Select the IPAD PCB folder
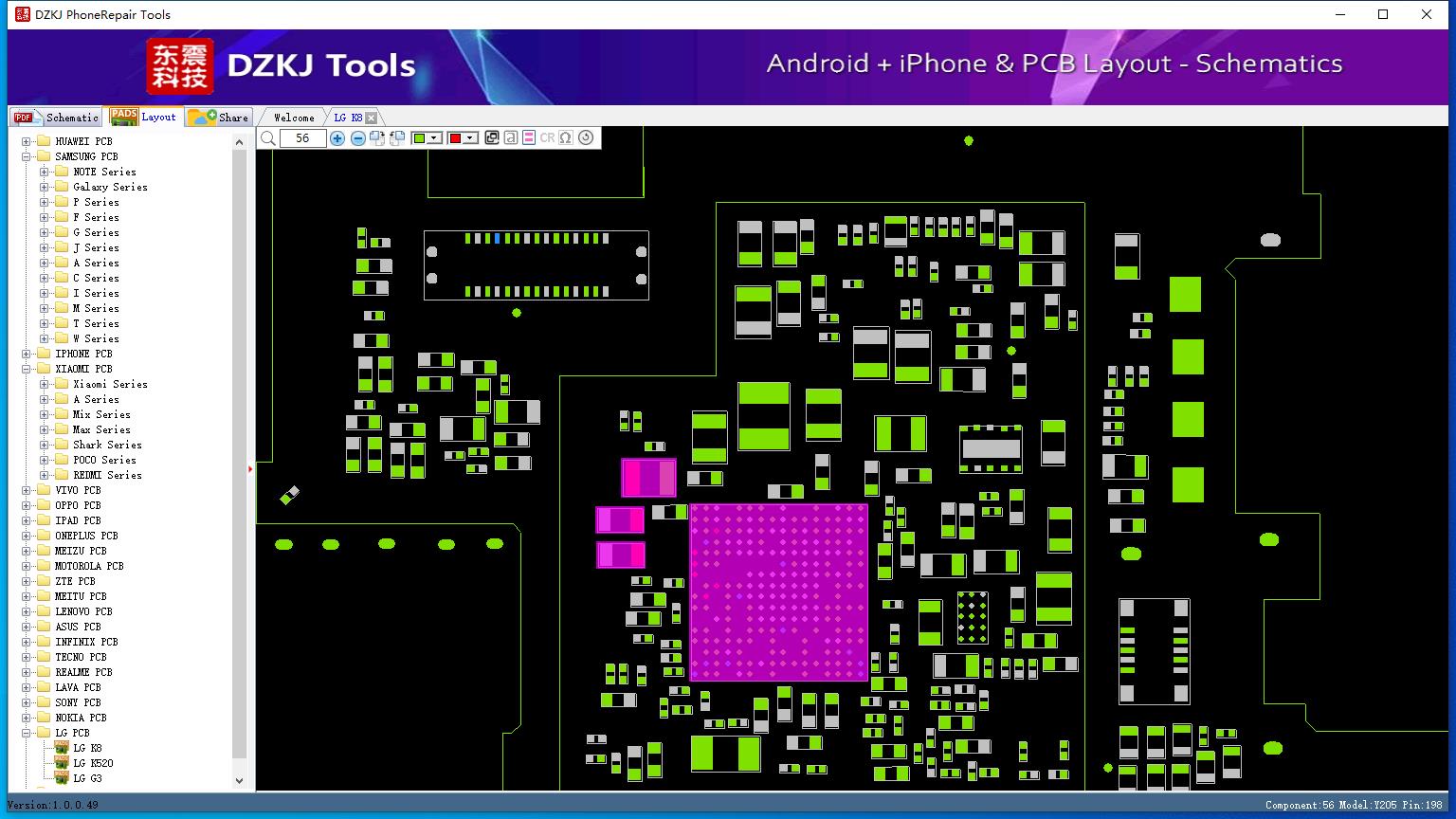 pyautogui.click(x=78, y=520)
